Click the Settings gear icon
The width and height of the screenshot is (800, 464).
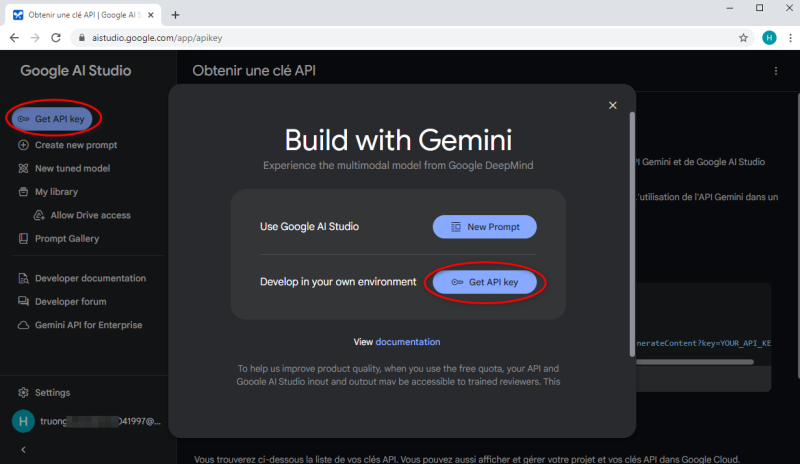[23, 393]
